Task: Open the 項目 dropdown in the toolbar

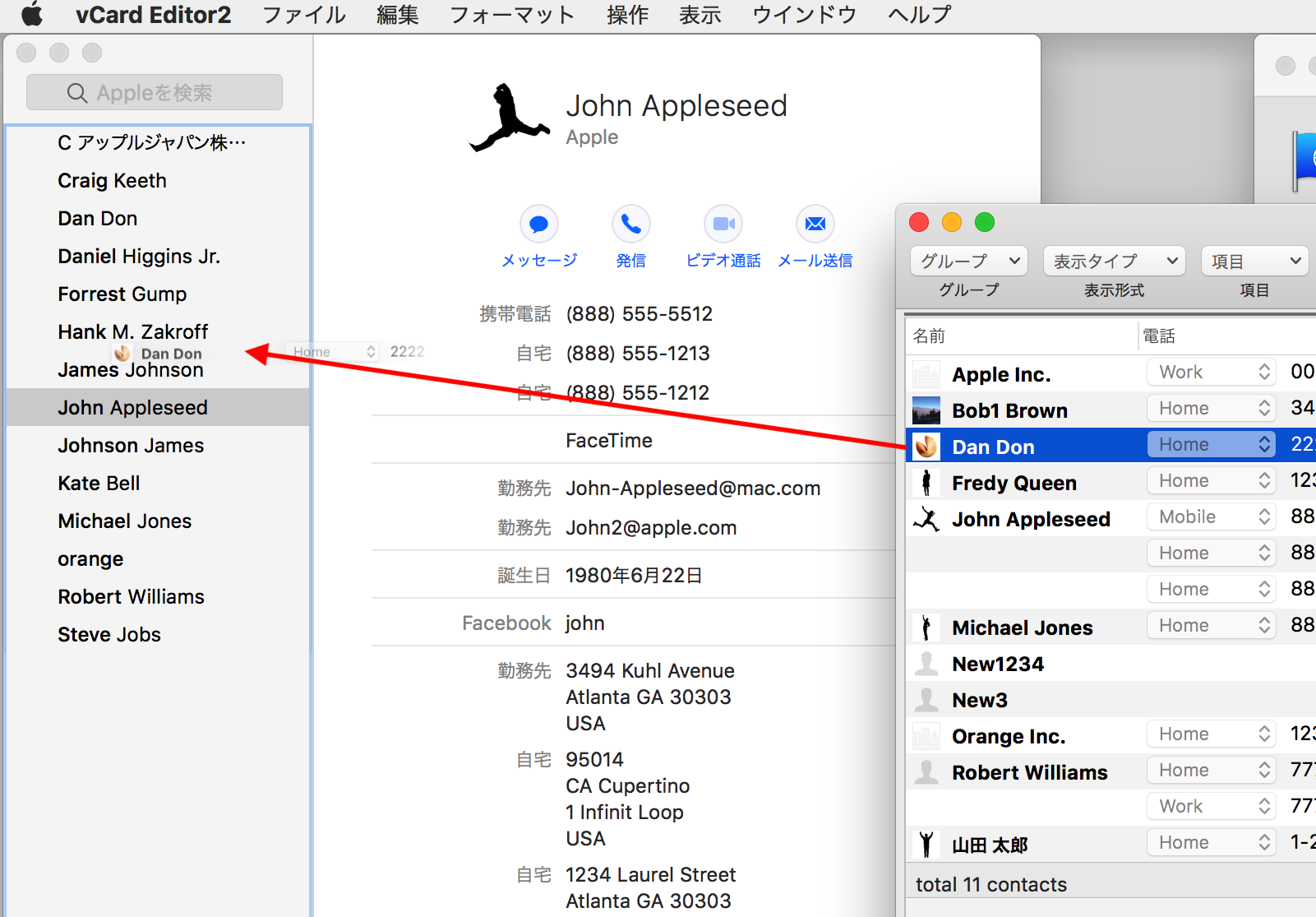Action: pos(1254,261)
